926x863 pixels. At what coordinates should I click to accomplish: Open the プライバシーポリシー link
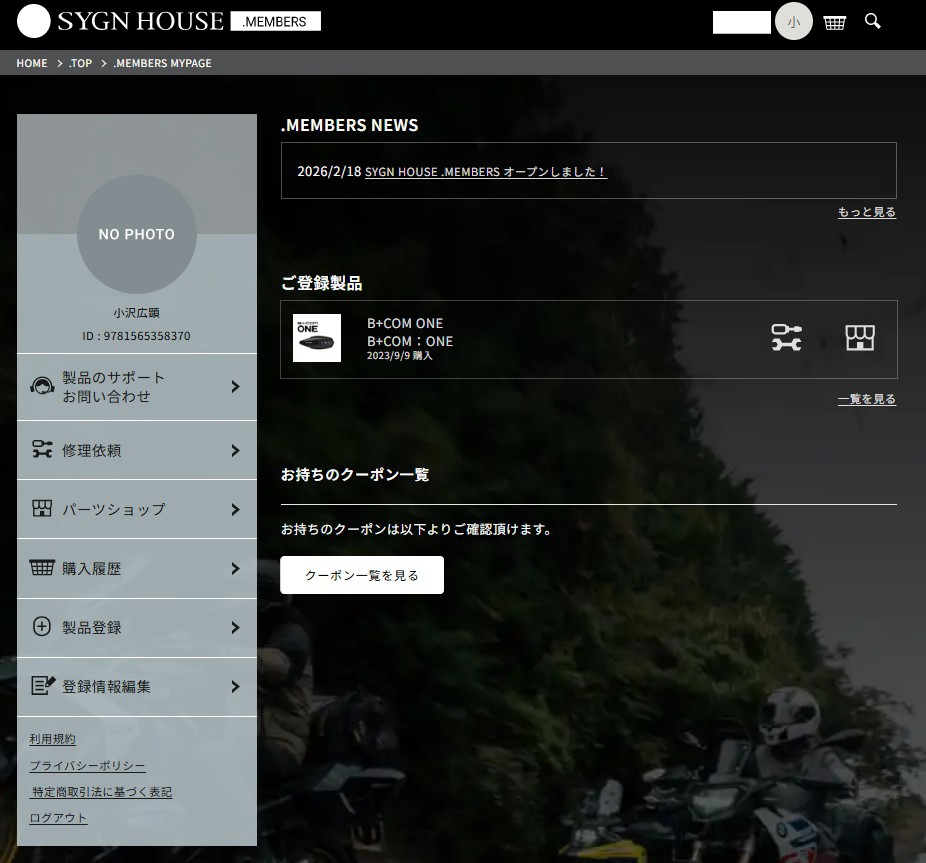87,766
